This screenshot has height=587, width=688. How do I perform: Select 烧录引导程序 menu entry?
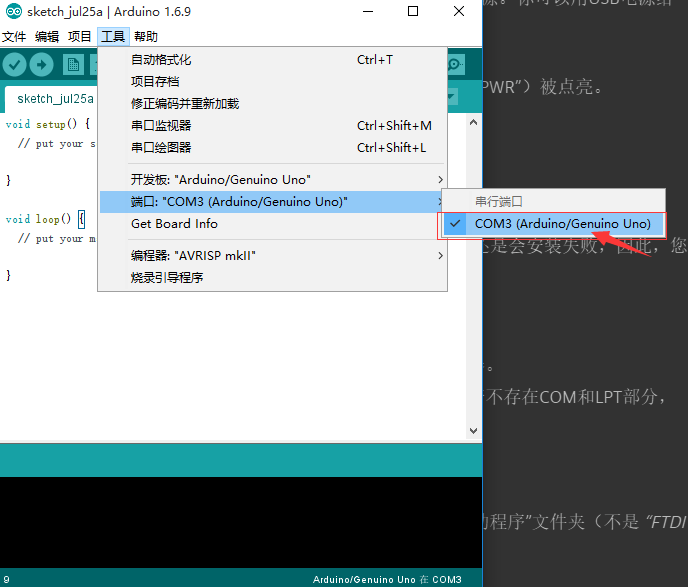tap(272, 277)
